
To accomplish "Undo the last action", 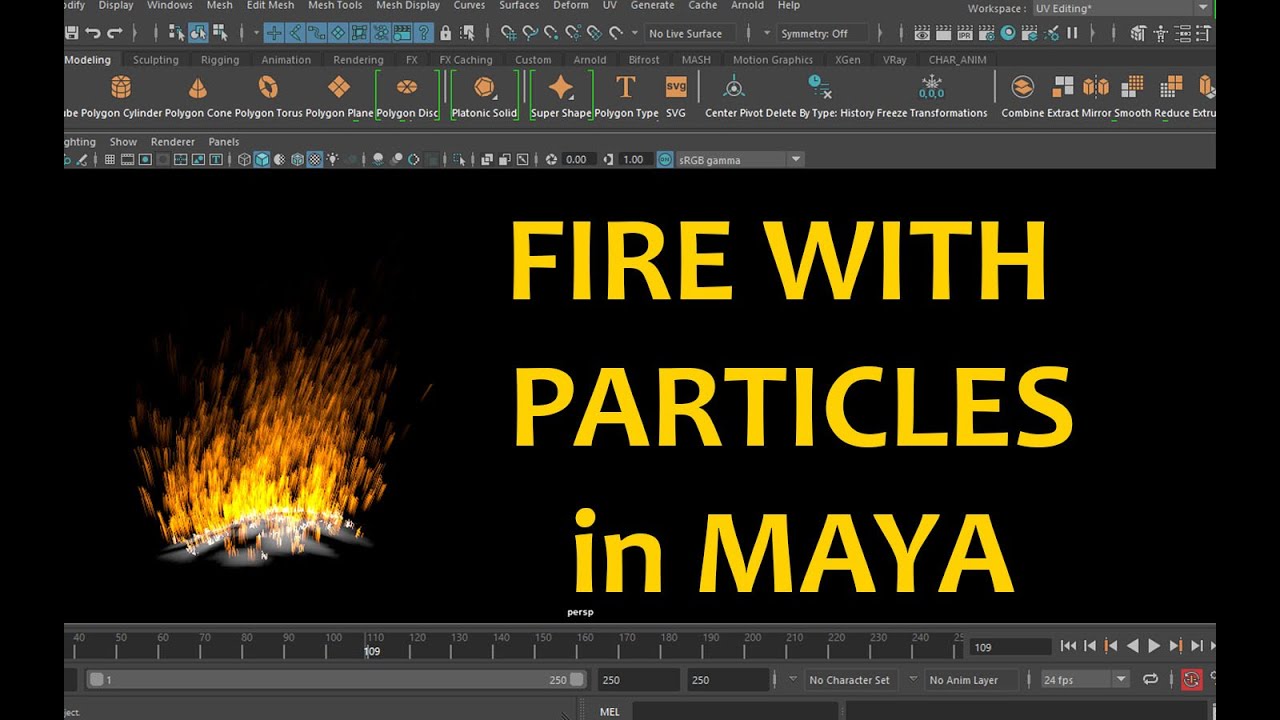I will click(93, 33).
